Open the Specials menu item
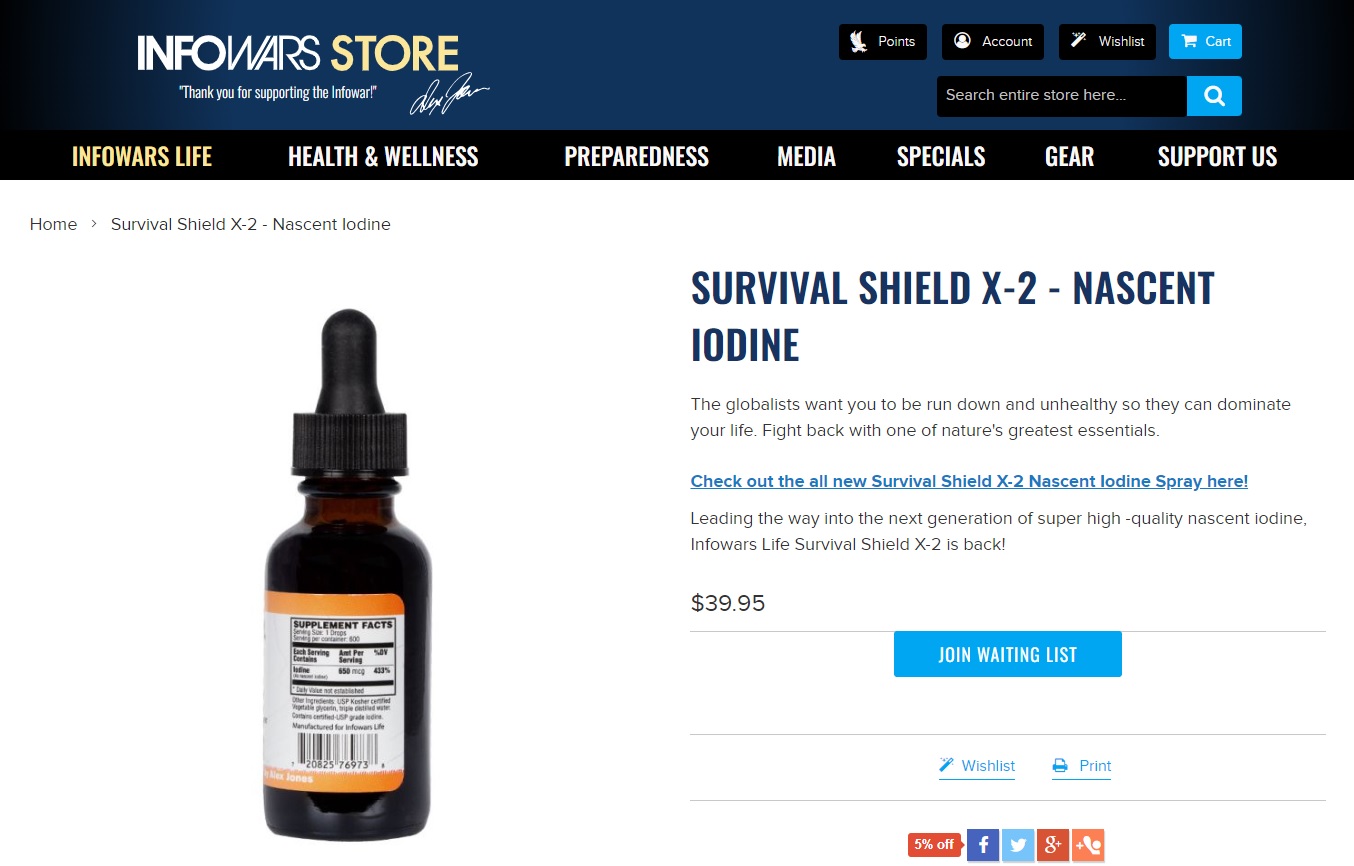 (x=941, y=156)
